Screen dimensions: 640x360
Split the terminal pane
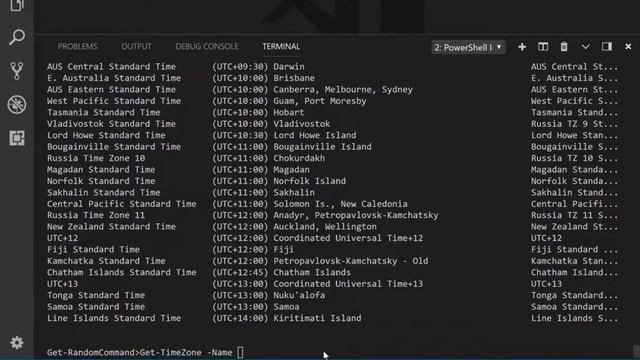543,47
